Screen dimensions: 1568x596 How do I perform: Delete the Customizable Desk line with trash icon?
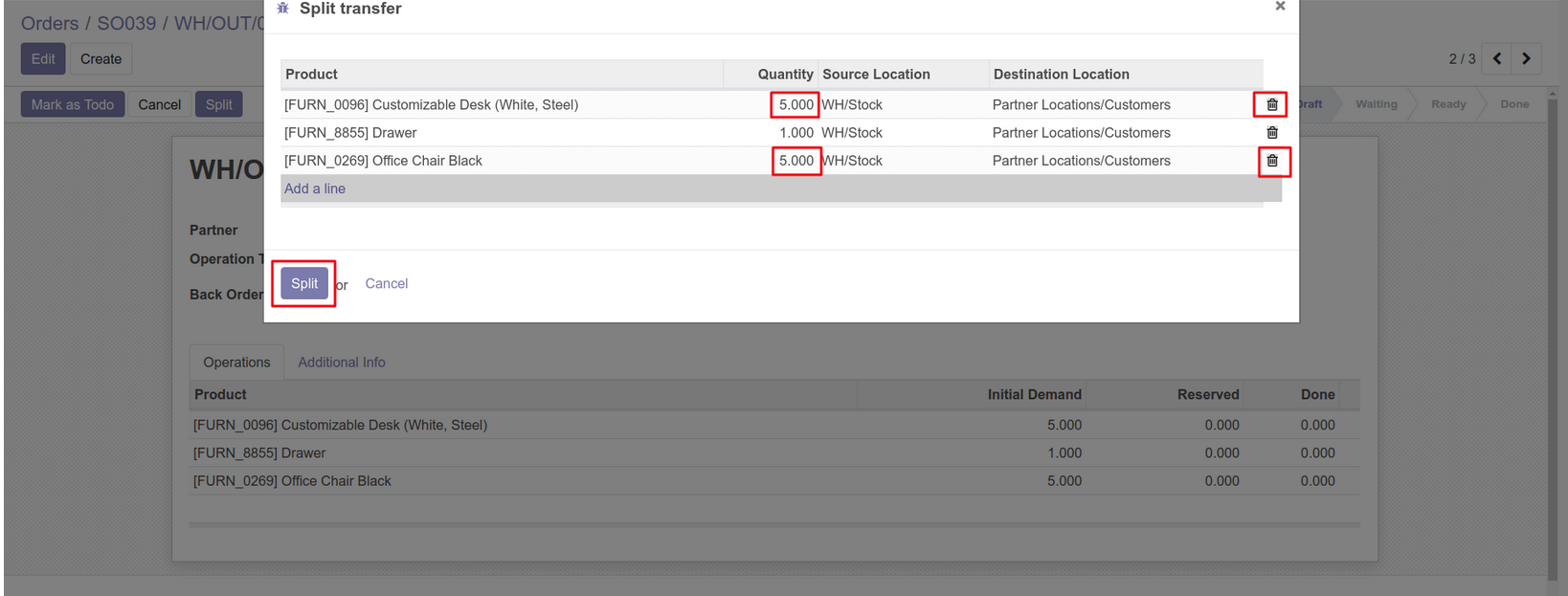click(x=1271, y=104)
